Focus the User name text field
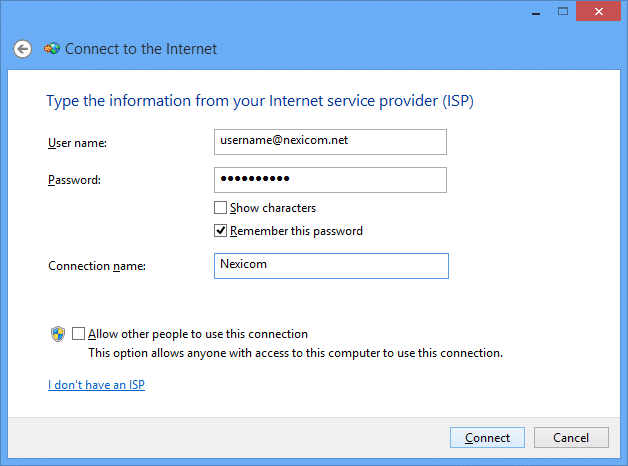This screenshot has width=628, height=466. [330, 142]
